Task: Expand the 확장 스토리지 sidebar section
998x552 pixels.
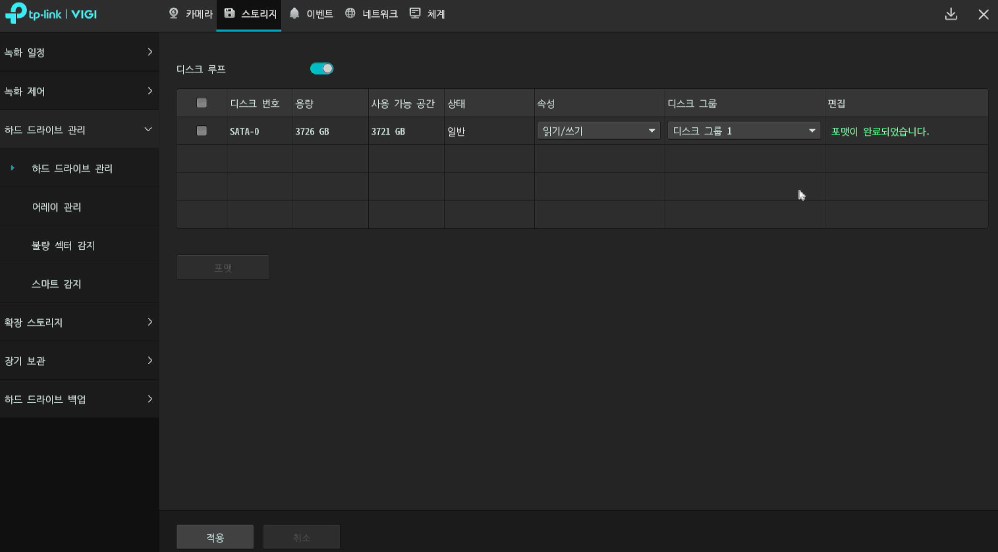Action: 79,323
